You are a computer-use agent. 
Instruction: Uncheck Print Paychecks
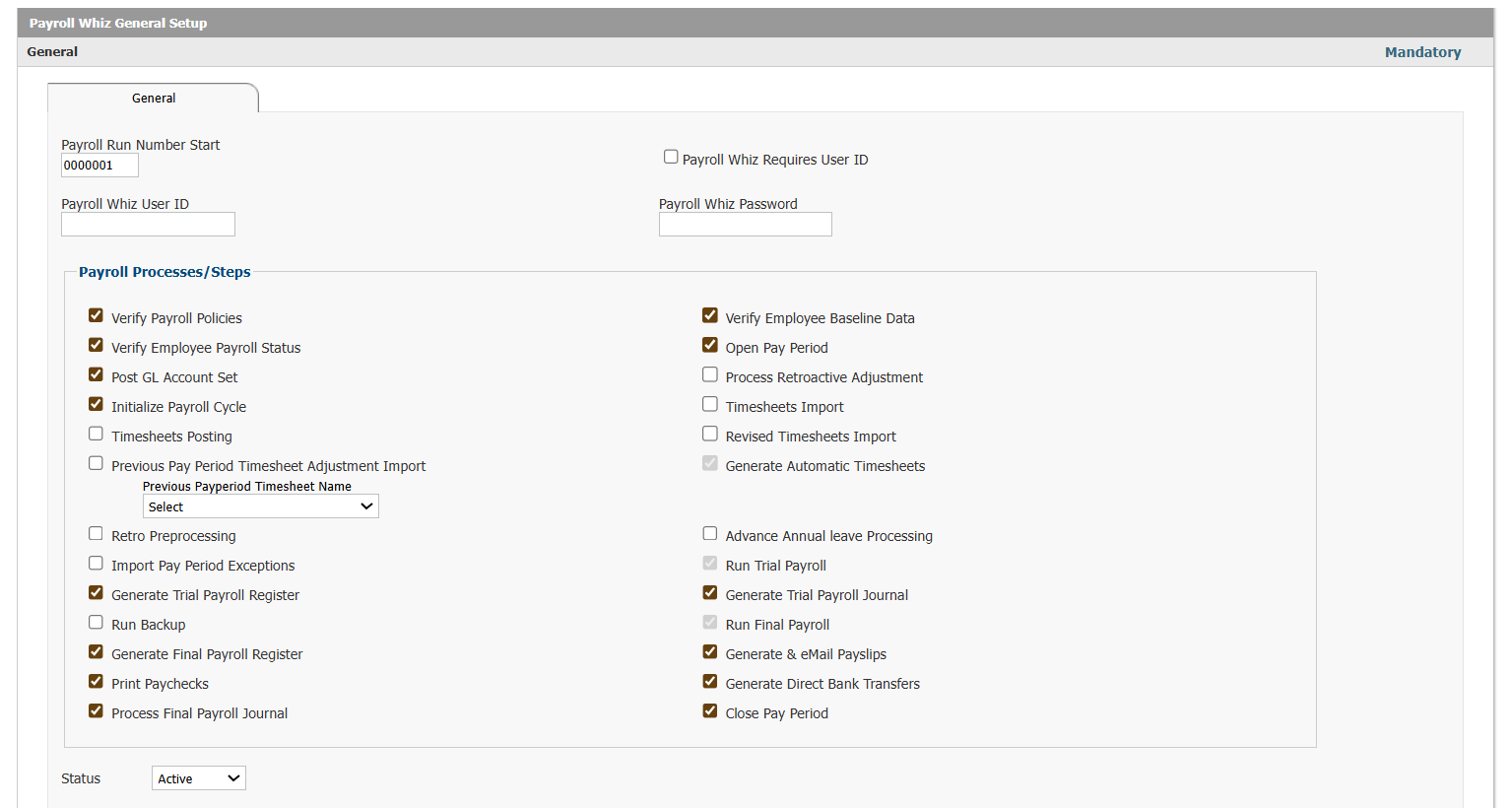click(96, 681)
